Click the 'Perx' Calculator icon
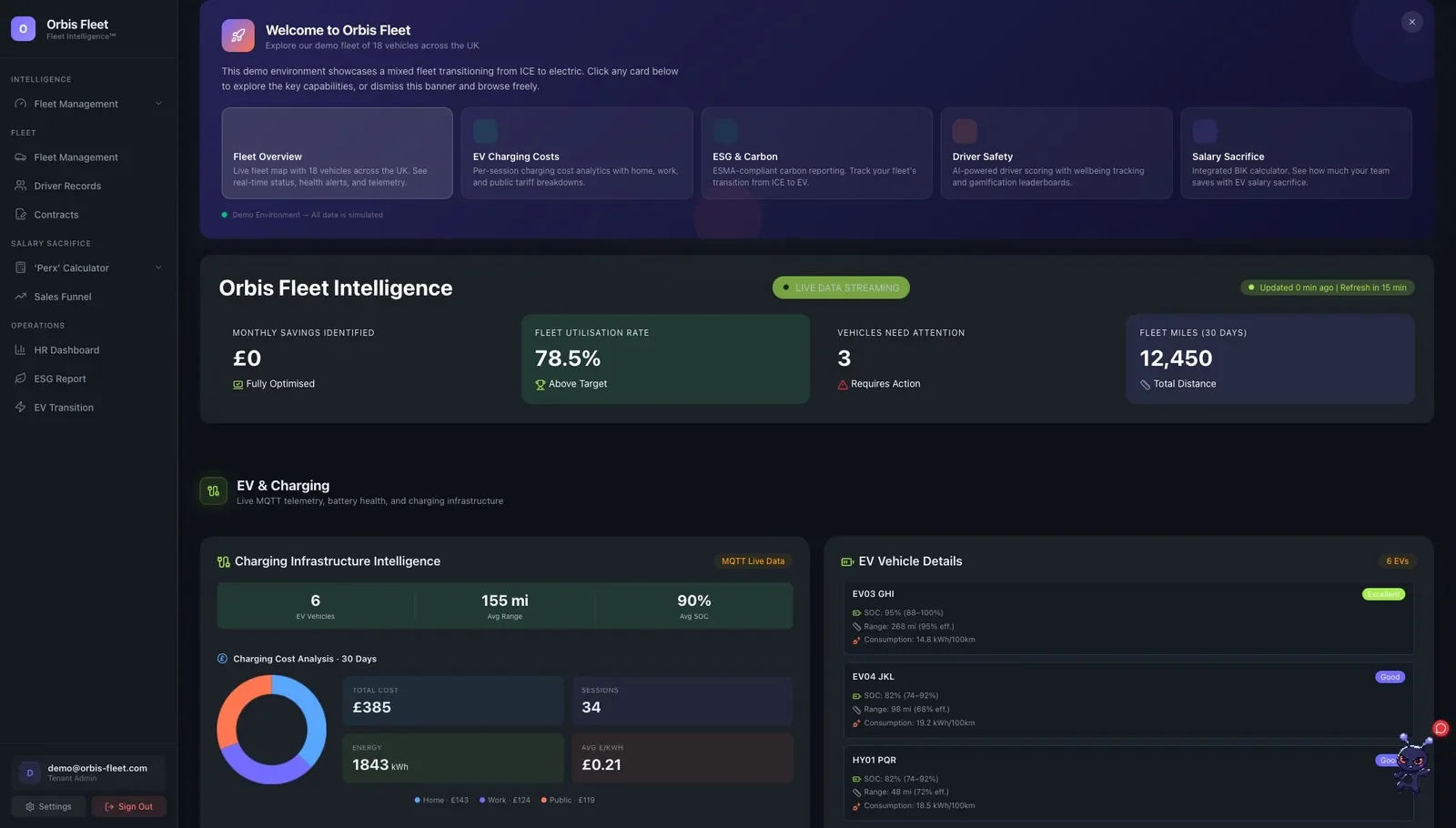Image resolution: width=1456 pixels, height=828 pixels. tap(20, 268)
